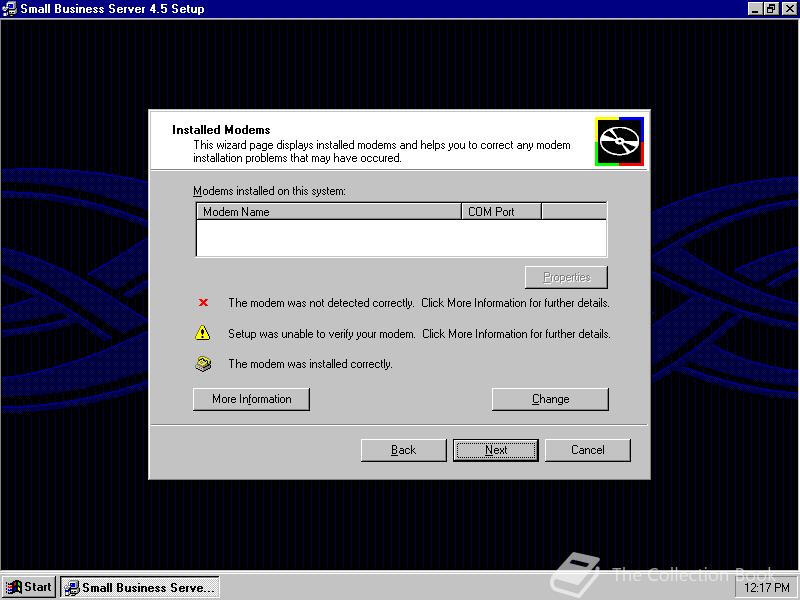Select Small Business Server taskbar item
Image resolution: width=800 pixels, height=600 pixels.
click(140, 587)
